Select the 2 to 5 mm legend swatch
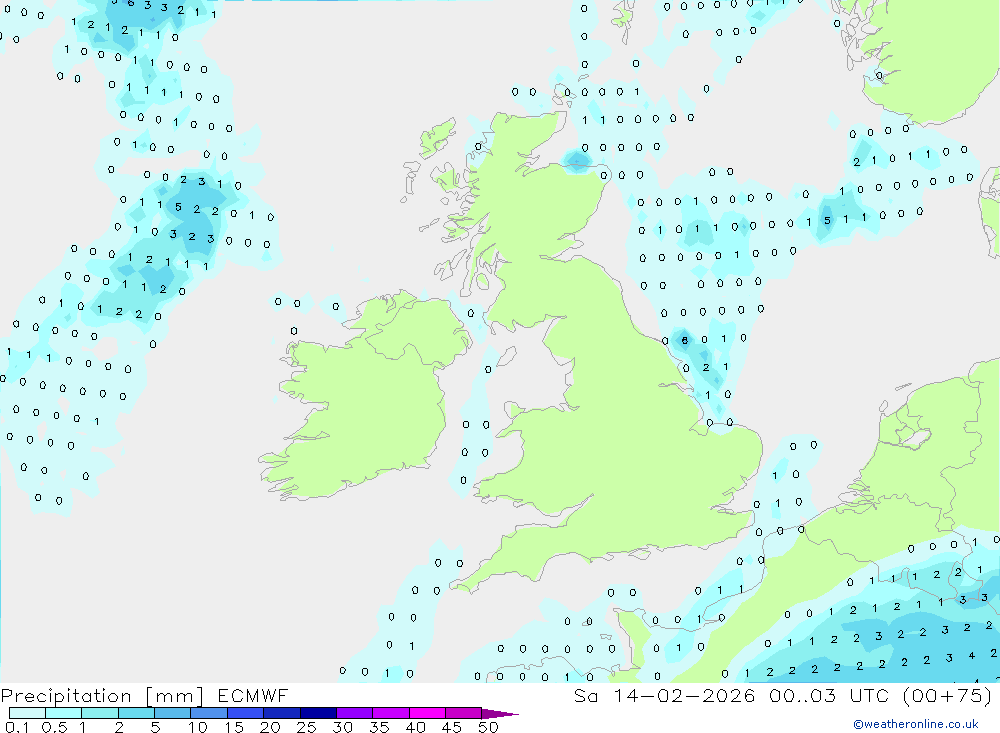The height and width of the screenshot is (733, 1000). click(x=136, y=713)
